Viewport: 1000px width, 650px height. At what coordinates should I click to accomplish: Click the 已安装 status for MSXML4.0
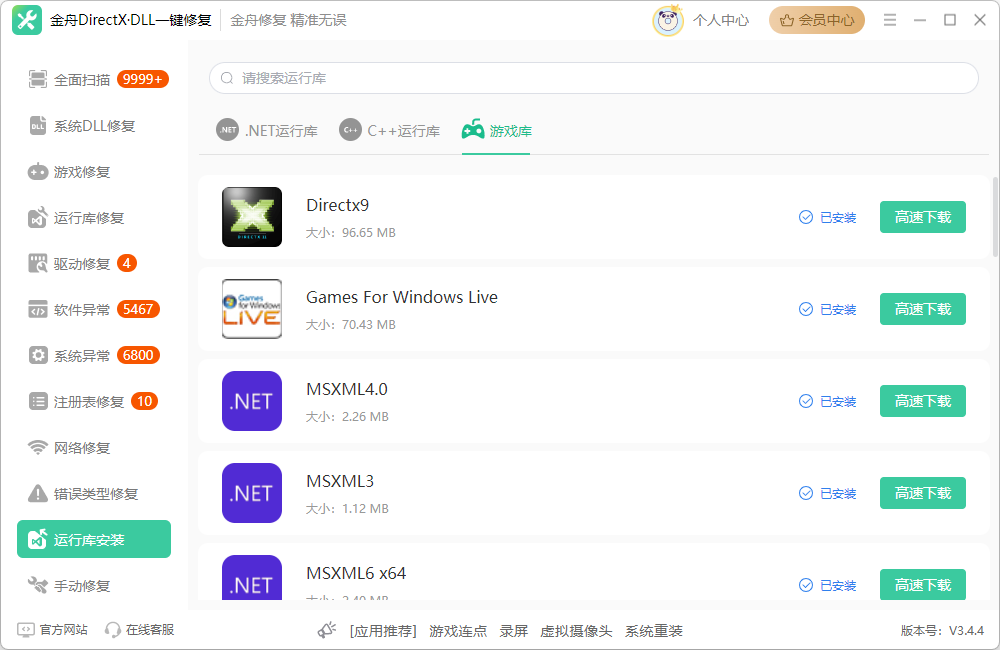click(x=827, y=401)
